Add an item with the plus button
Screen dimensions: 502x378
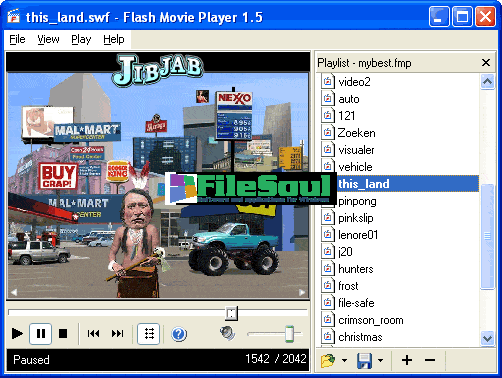[407, 360]
